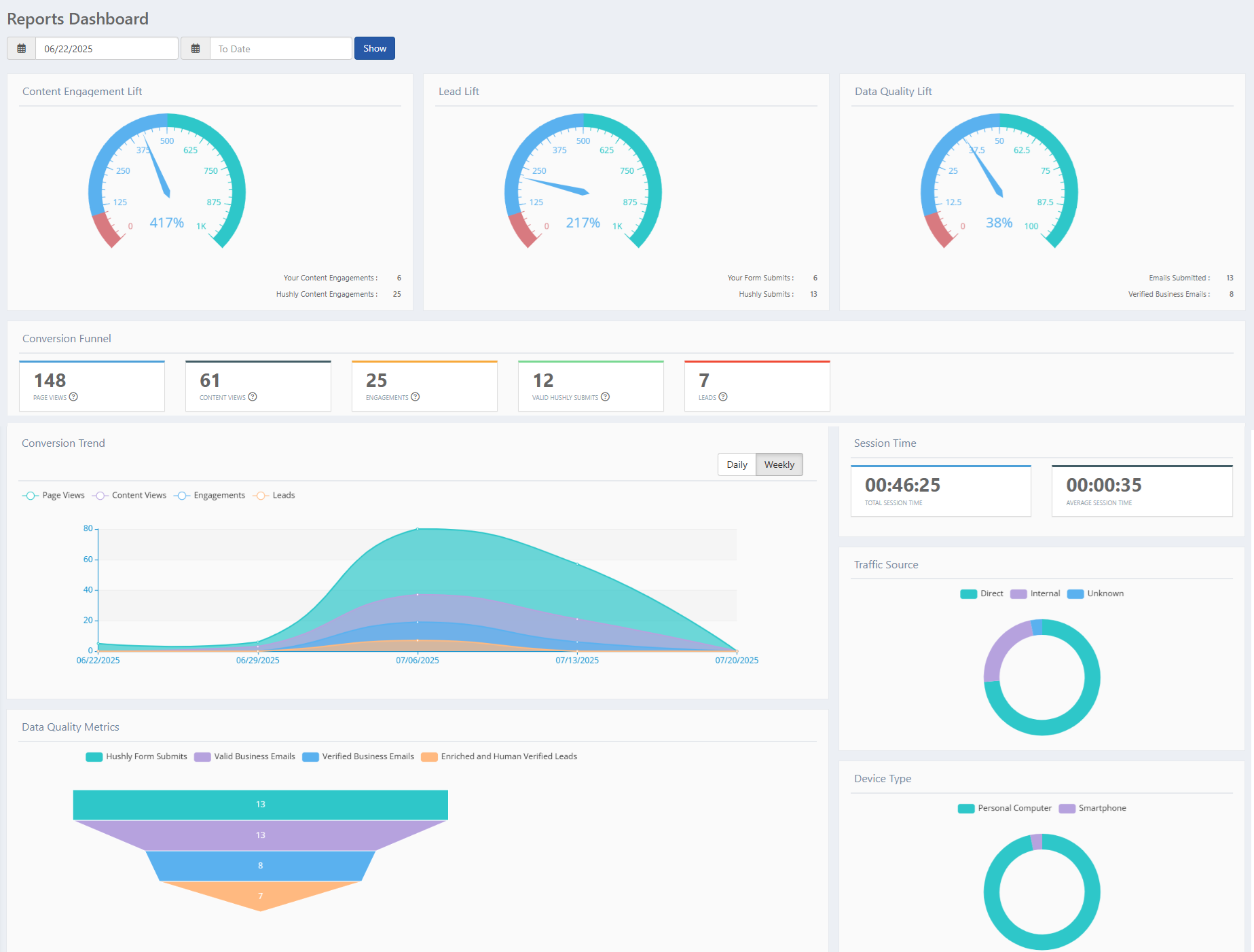Click the Show button
The width and height of the screenshot is (1254, 952).
tap(375, 48)
